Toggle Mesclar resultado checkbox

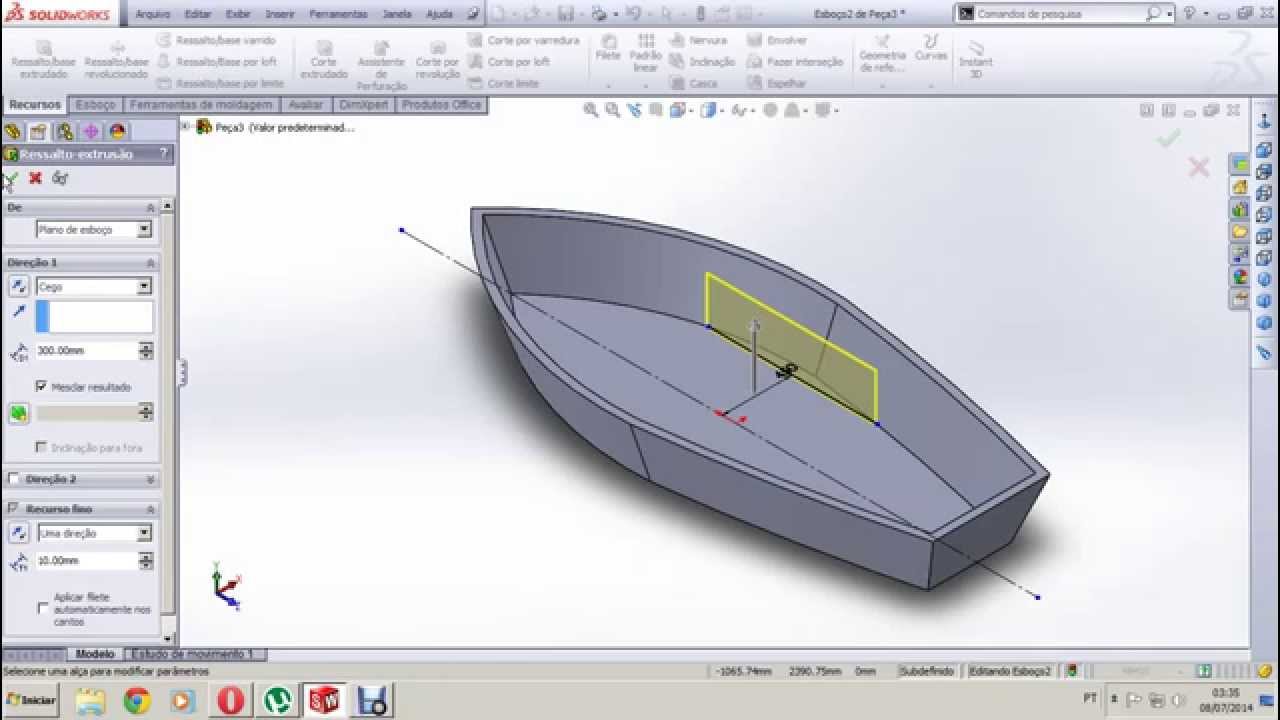41,386
